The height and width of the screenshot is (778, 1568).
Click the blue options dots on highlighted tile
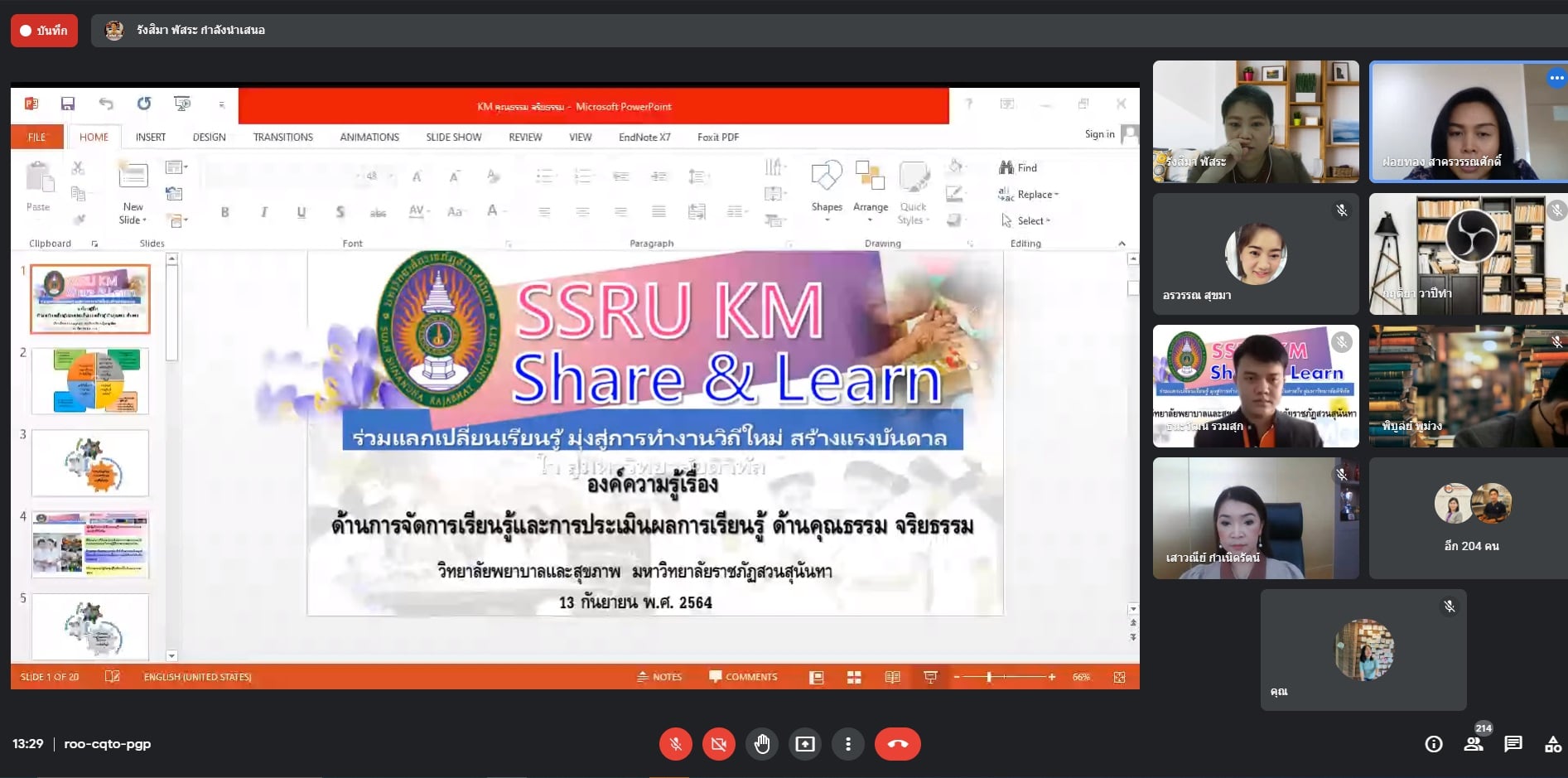(1556, 79)
